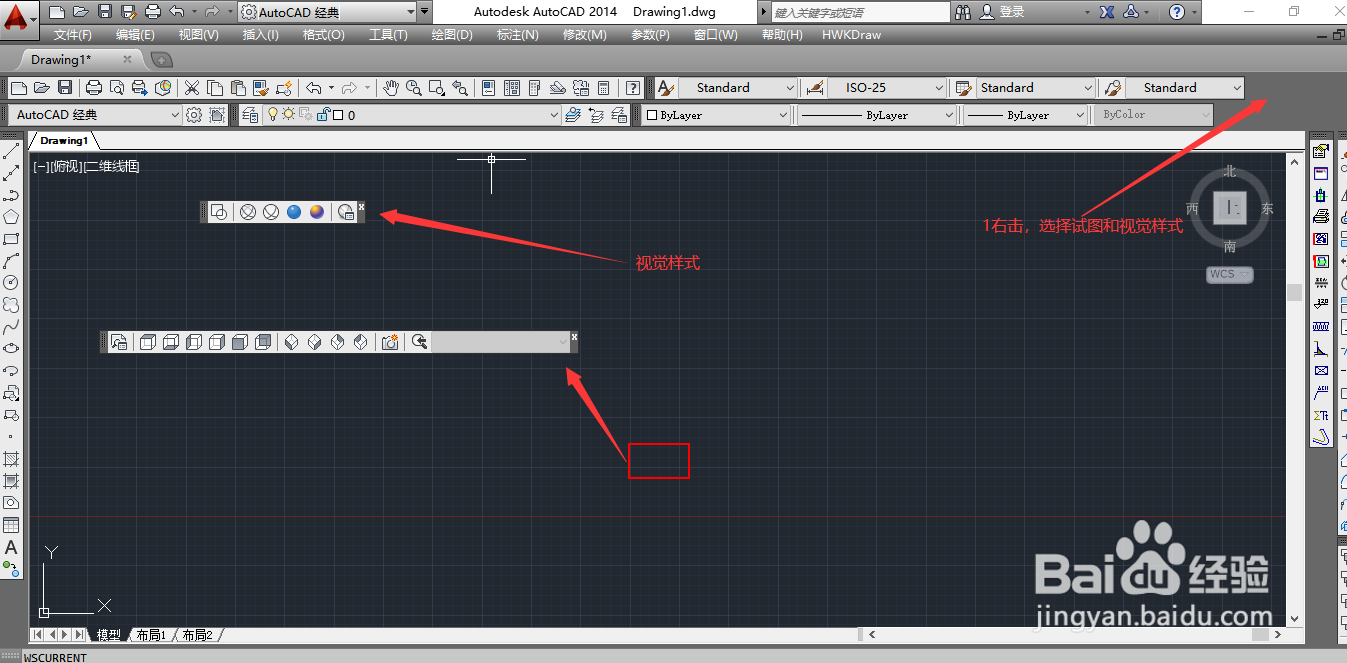
Task: Open 文件(F) menu
Action: point(73,34)
